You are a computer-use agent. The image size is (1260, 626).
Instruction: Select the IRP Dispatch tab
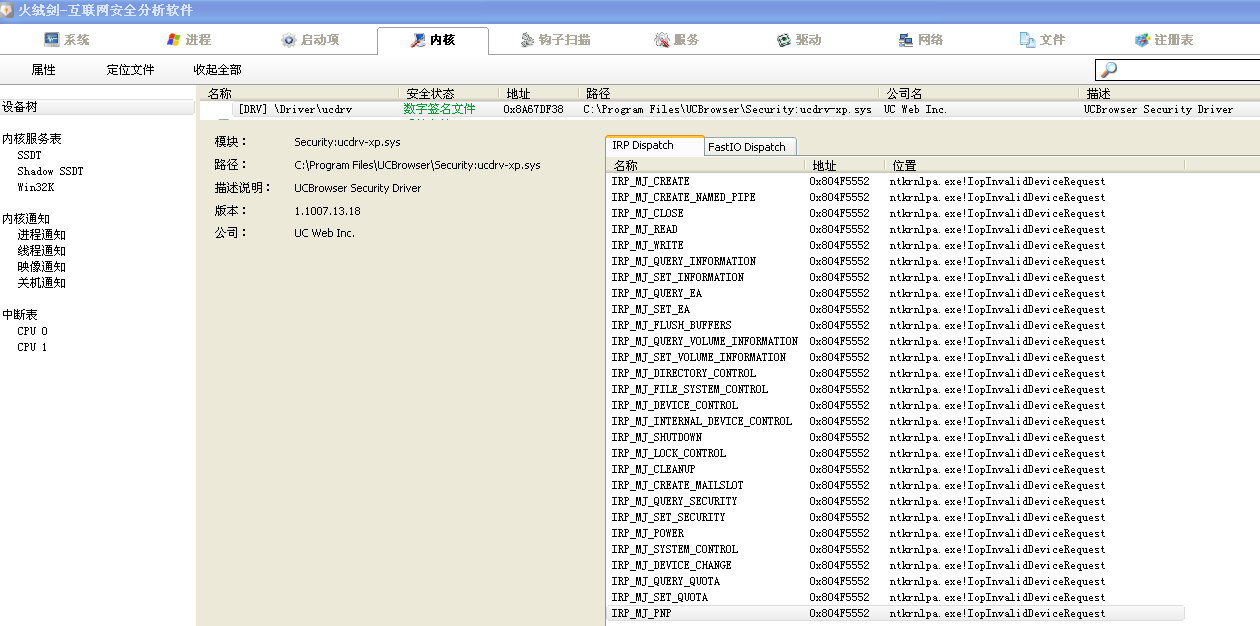pos(655,146)
